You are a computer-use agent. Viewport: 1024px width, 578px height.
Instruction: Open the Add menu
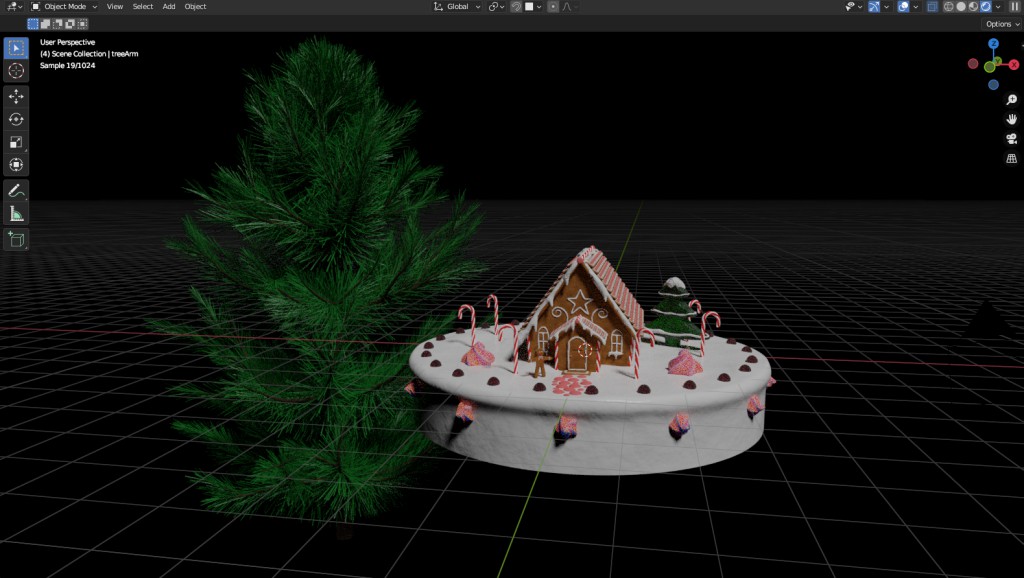click(169, 6)
